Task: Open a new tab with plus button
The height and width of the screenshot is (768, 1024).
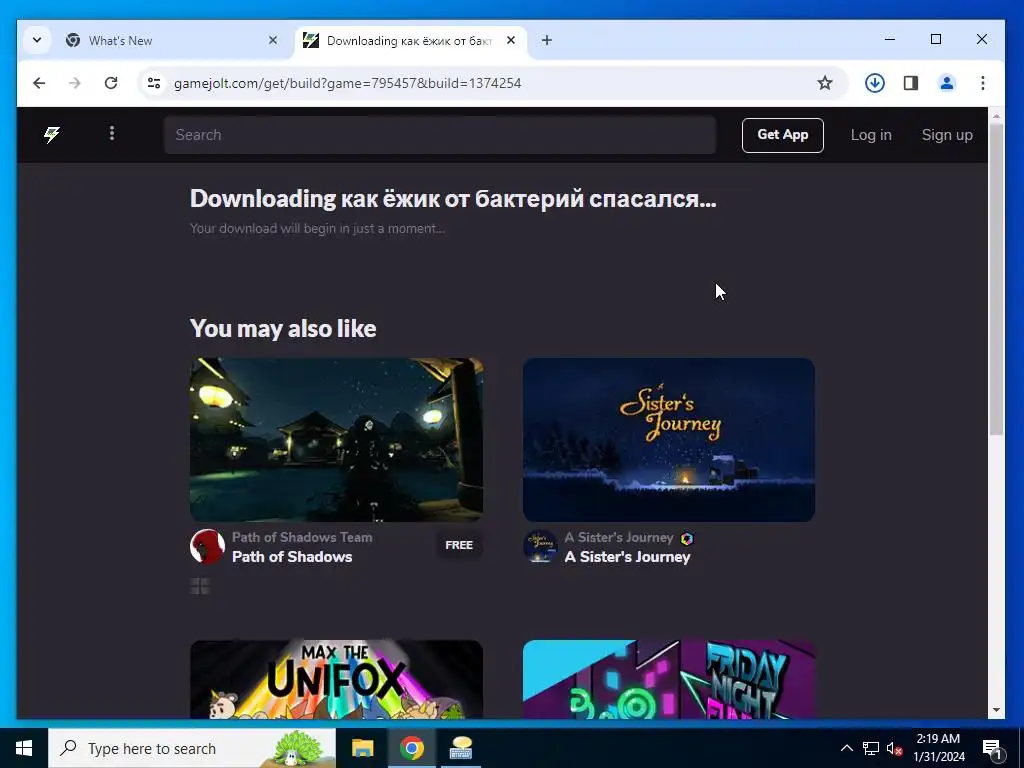Action: pos(547,40)
